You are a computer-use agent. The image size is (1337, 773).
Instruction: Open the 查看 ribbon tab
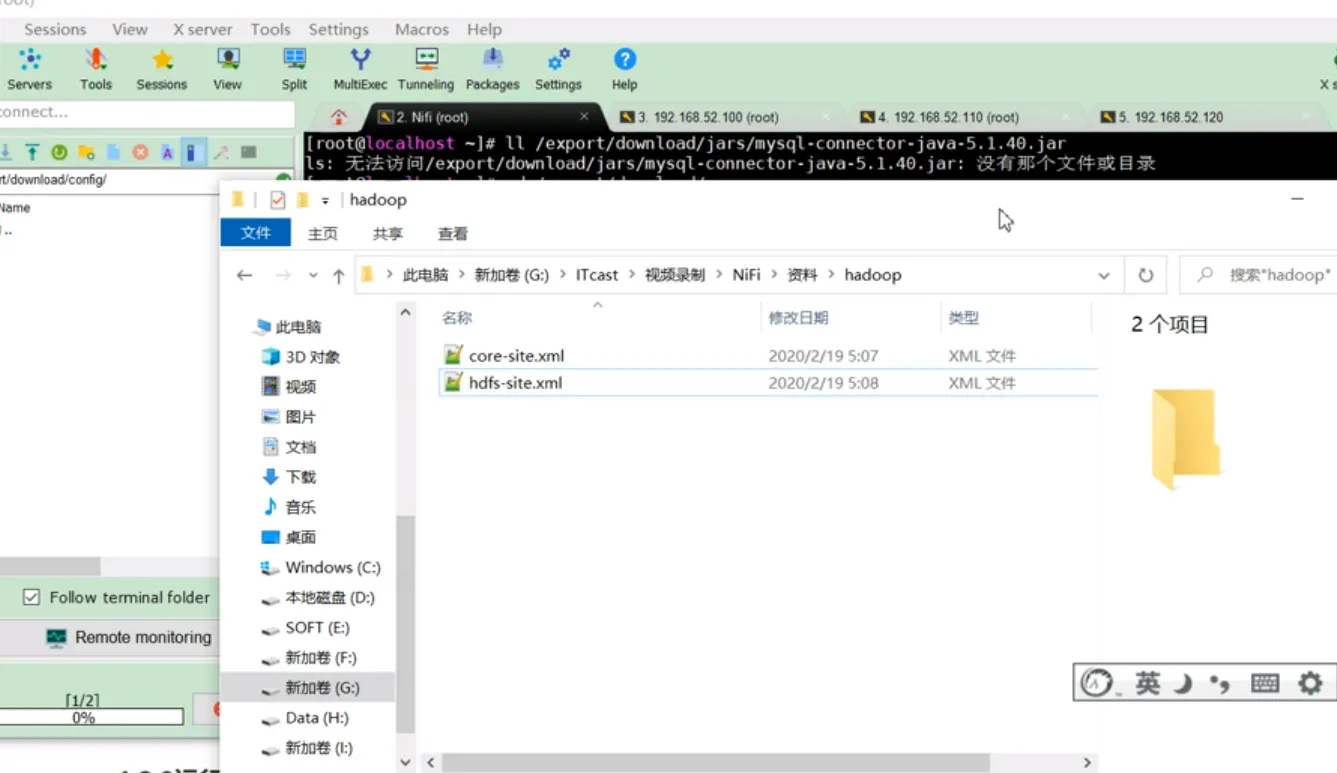[453, 233]
